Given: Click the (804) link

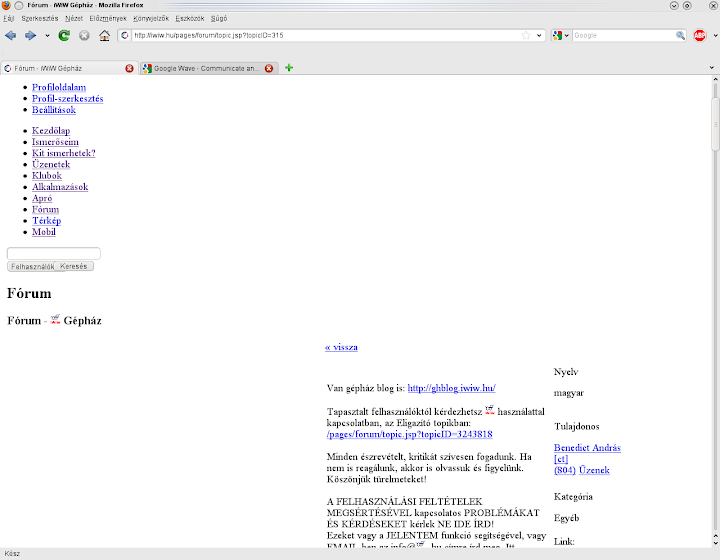Looking at the screenshot, I should 565,470.
